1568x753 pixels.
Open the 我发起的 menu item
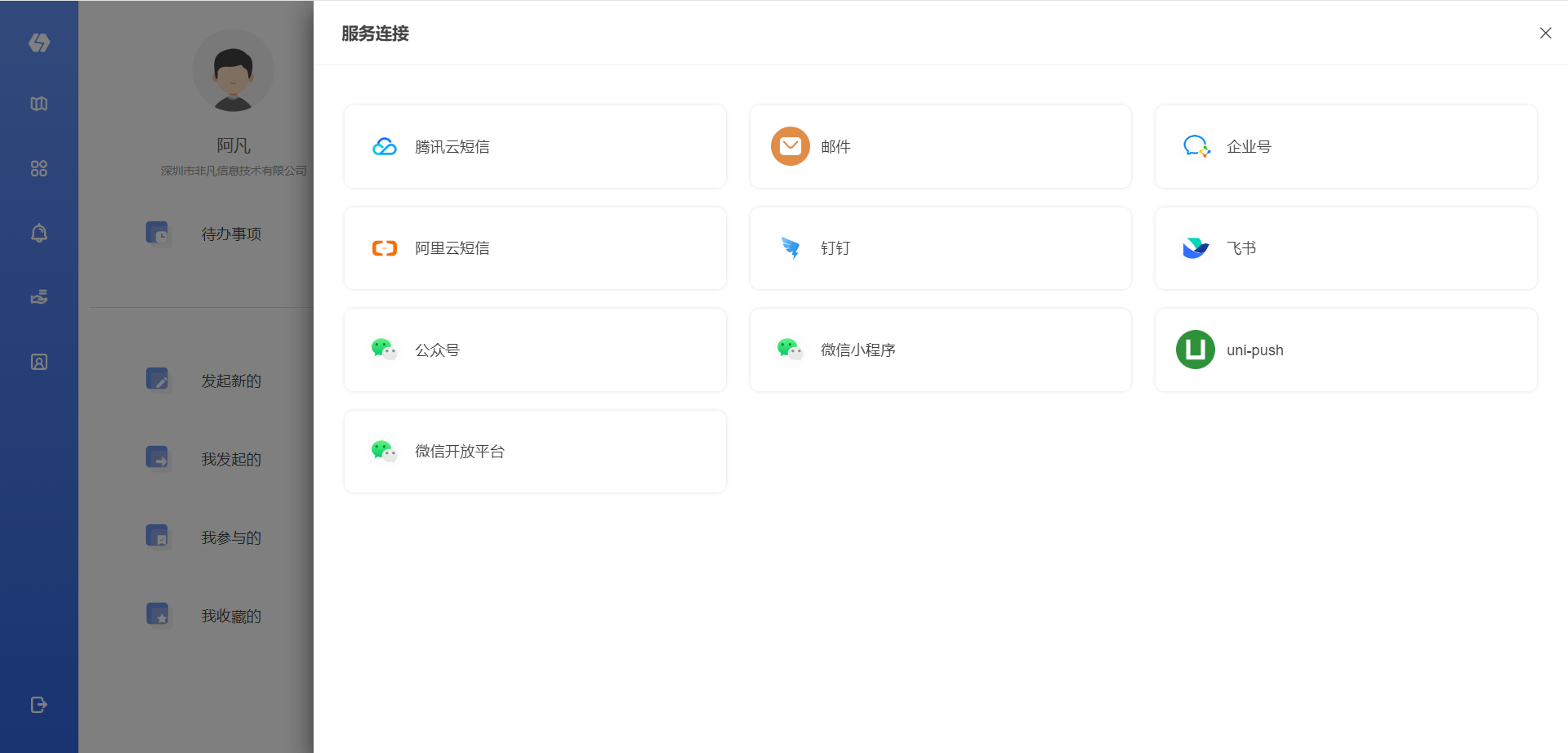[232, 460]
